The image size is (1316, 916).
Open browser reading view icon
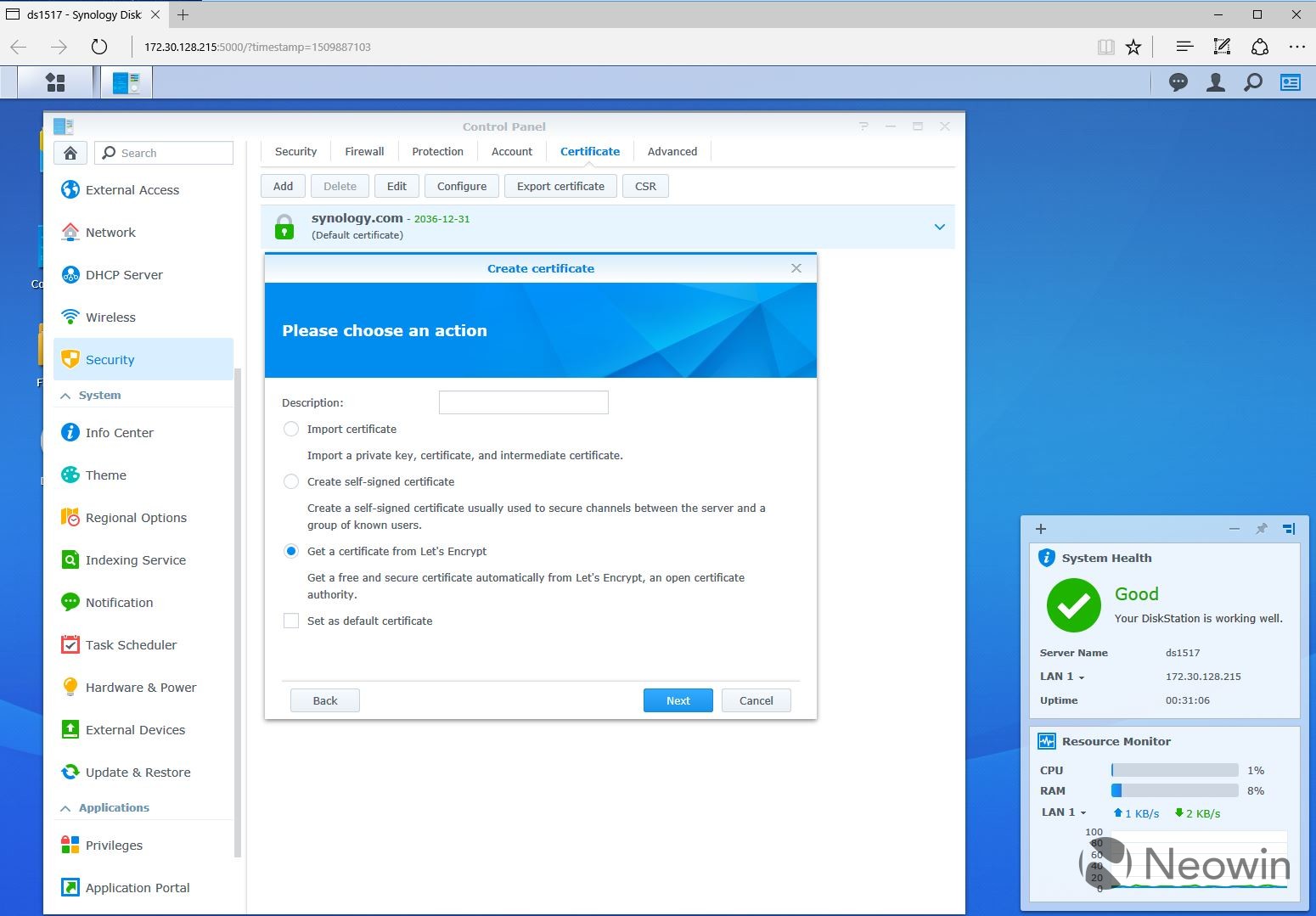(1105, 47)
